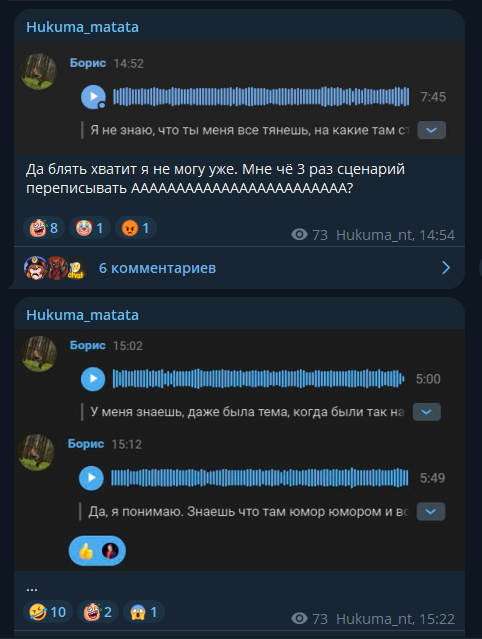482x639 pixels.
Task: Add the rolling-laughing reaction with 10
Action: pos(48,612)
